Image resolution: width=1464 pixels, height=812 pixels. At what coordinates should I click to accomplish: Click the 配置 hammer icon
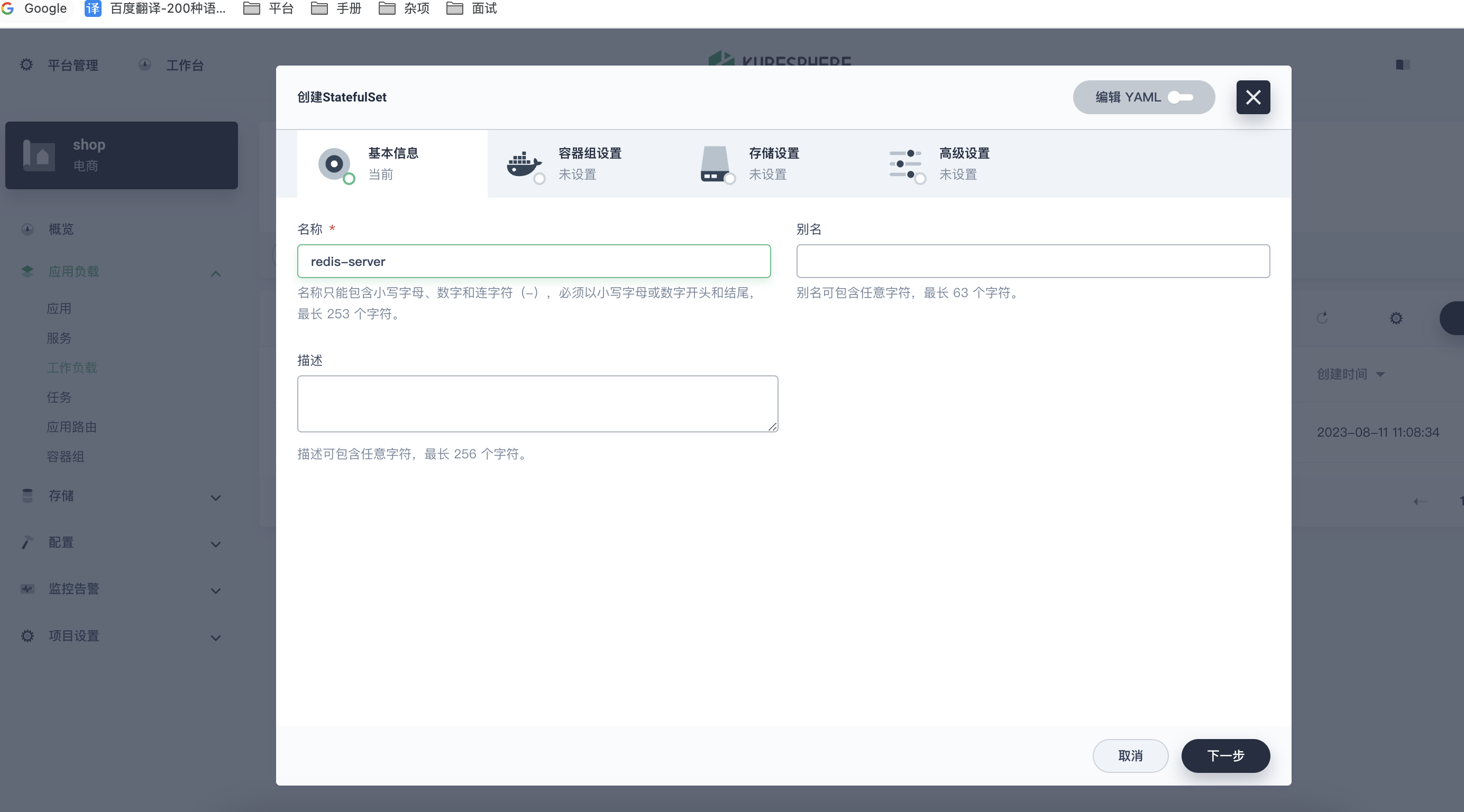tap(28, 542)
